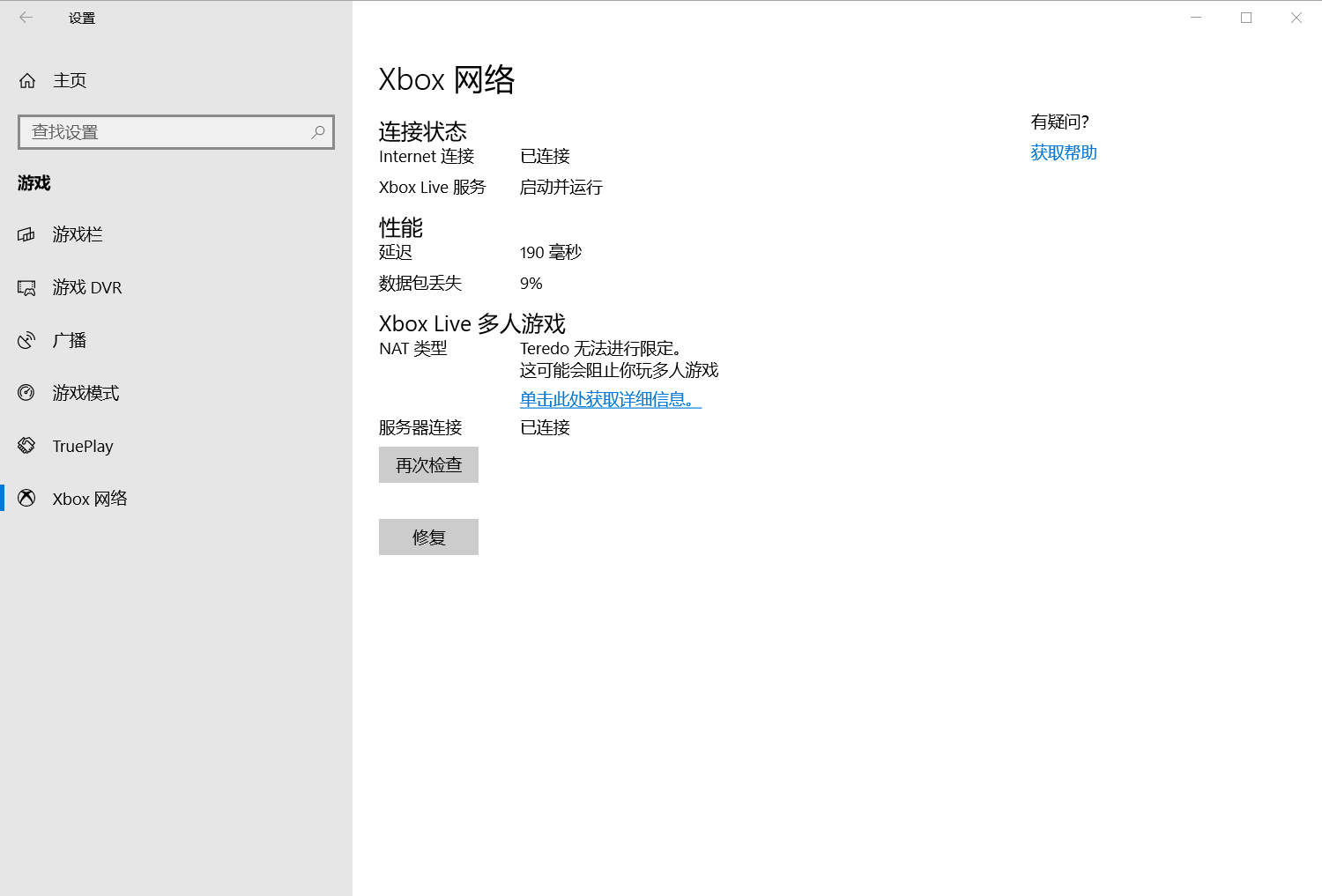Click the 9% packet loss value
This screenshot has width=1322, height=896.
[531, 284]
